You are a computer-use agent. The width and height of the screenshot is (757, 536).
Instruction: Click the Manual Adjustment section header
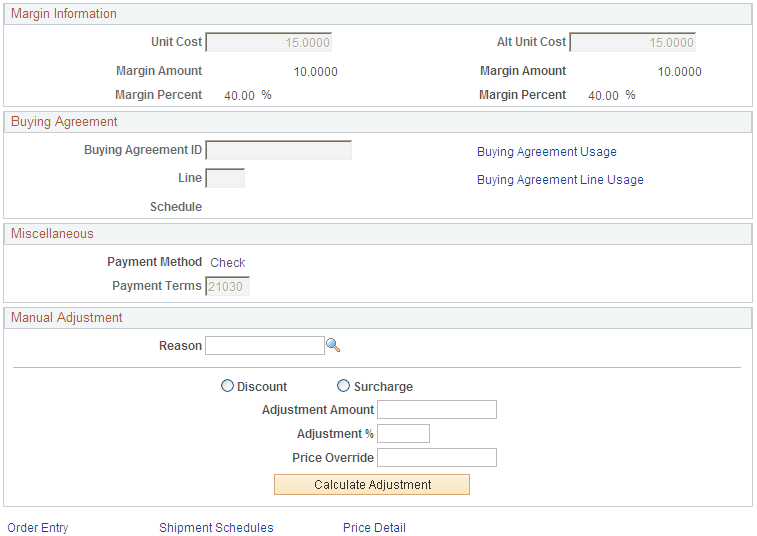click(378, 318)
